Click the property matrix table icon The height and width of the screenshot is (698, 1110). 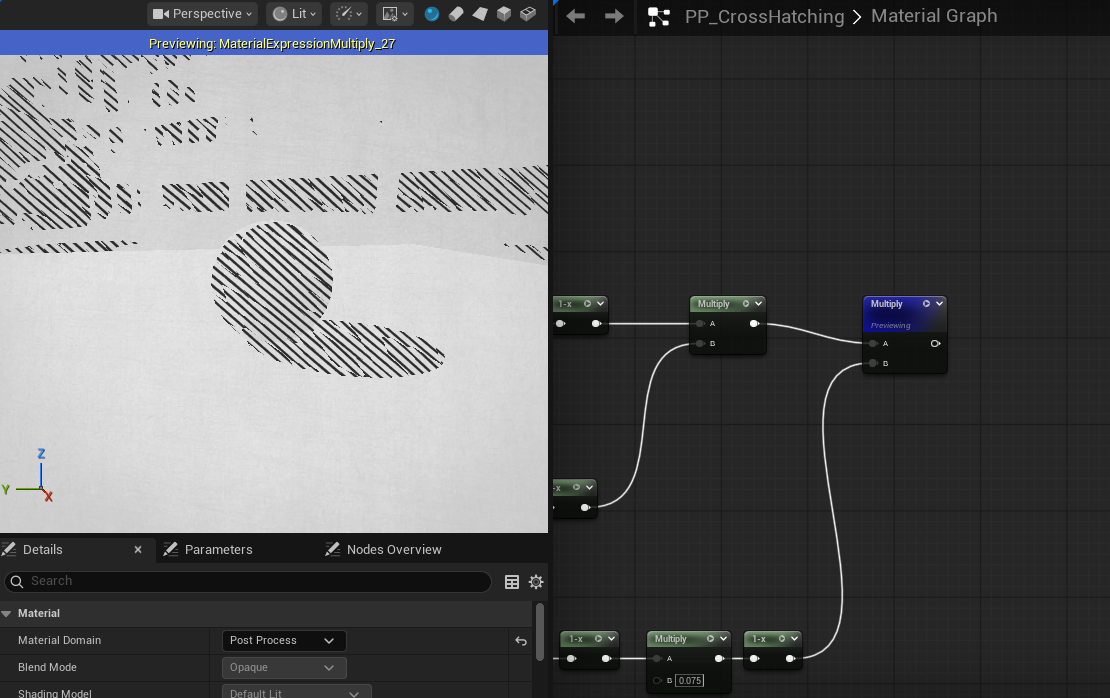pos(512,582)
